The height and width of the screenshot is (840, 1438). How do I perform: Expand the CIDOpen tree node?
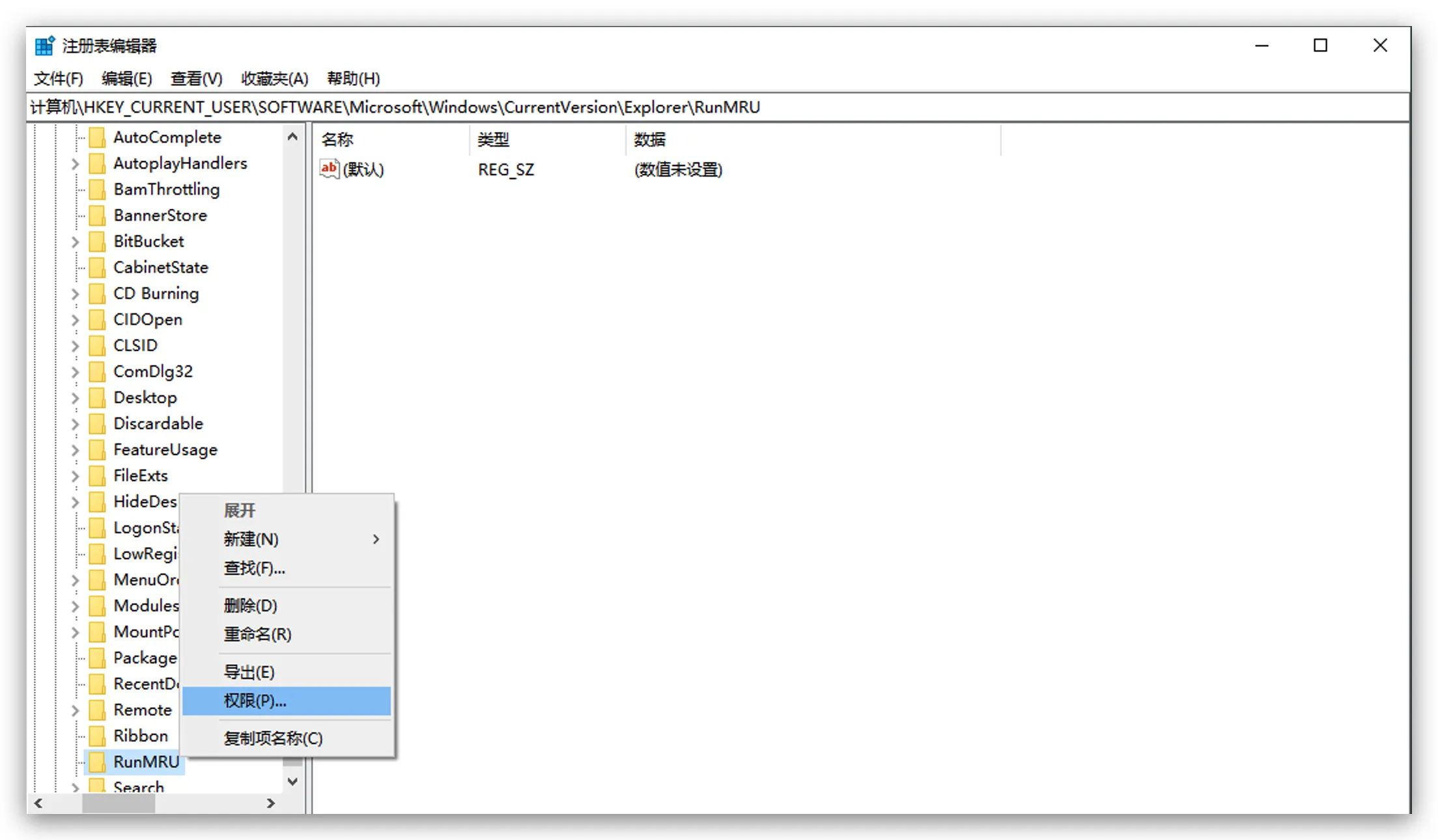click(x=75, y=320)
